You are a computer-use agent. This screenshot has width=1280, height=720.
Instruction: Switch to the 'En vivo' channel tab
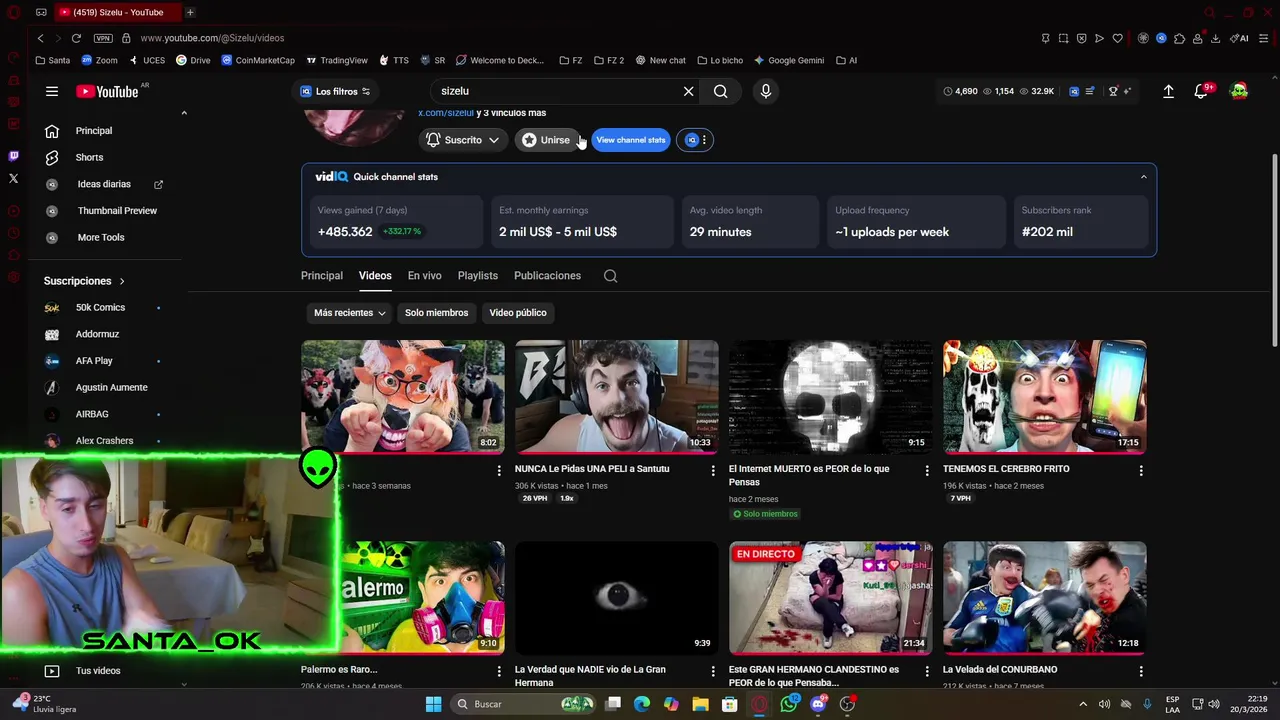424,276
